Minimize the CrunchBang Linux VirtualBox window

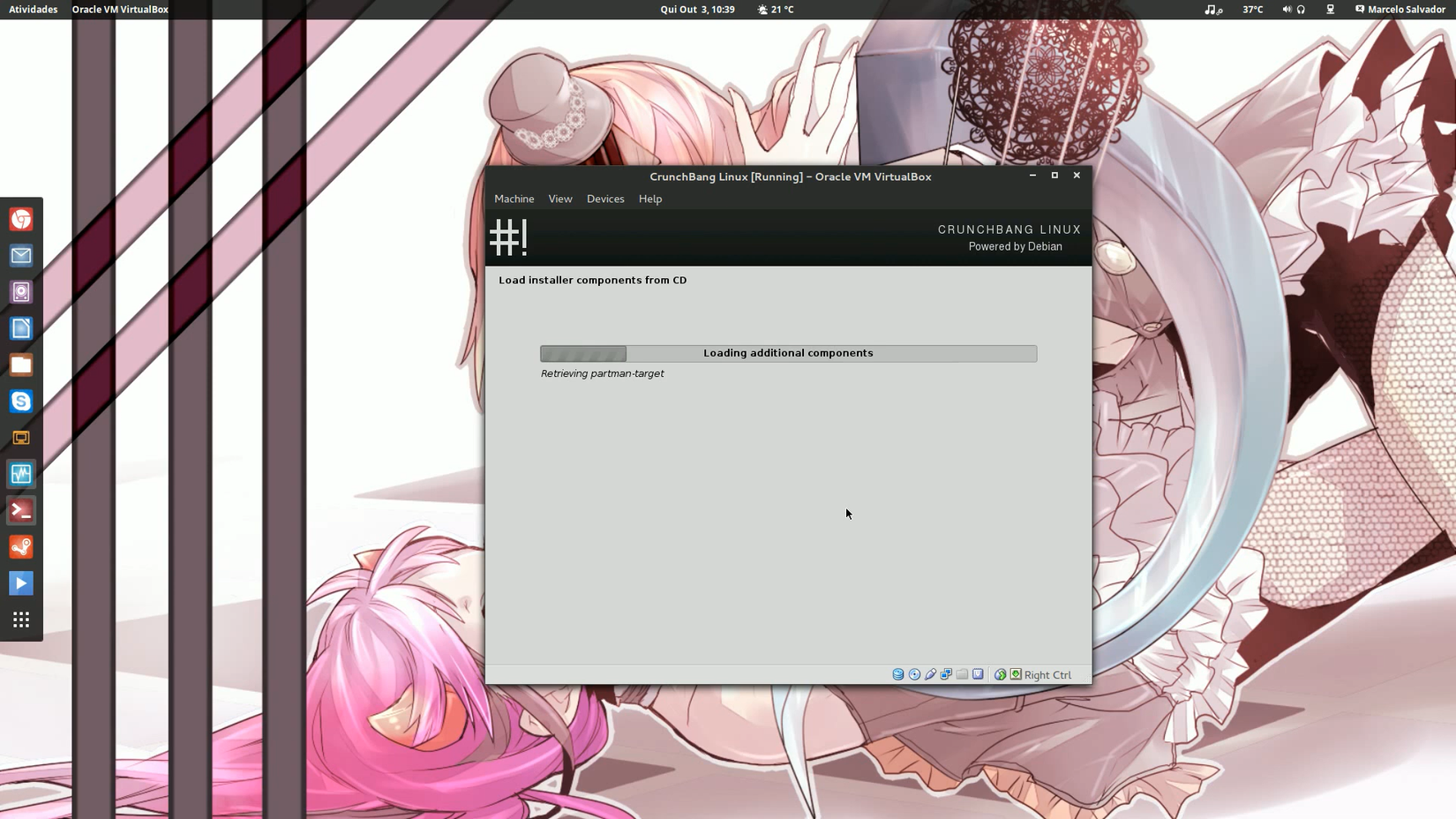[1032, 176]
